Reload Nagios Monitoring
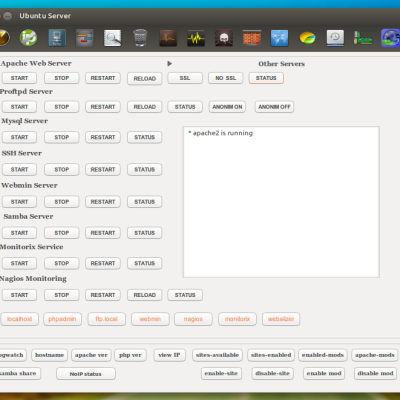Viewport: 400px width, 400px height. click(145, 295)
